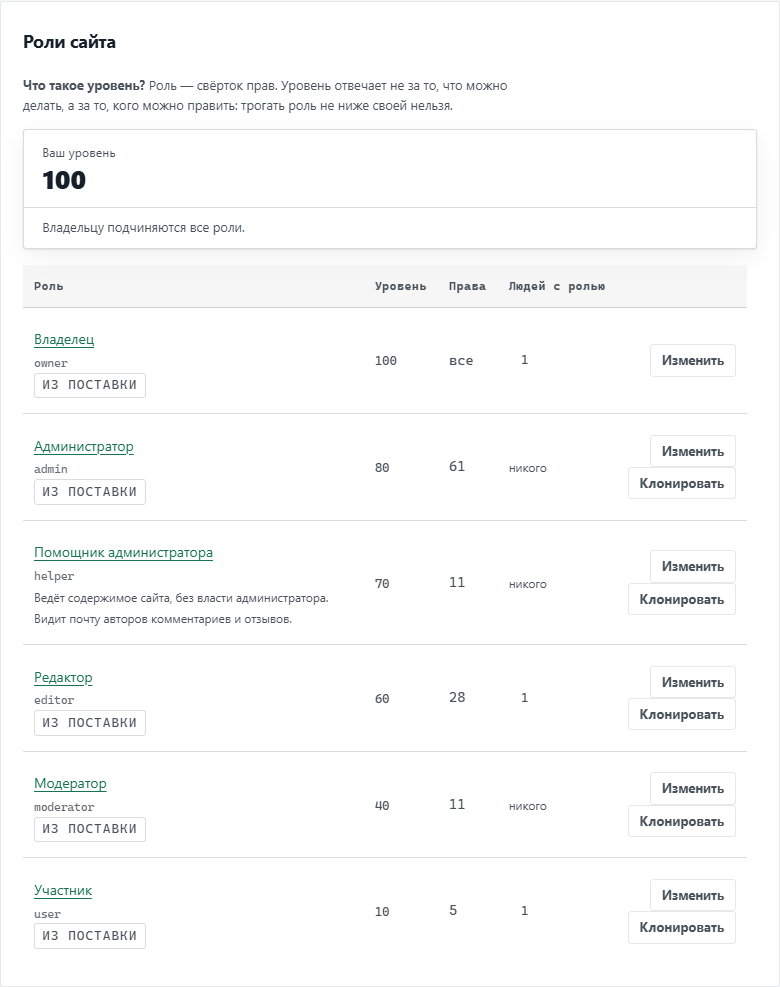Select the Уровень column header

click(x=400, y=286)
